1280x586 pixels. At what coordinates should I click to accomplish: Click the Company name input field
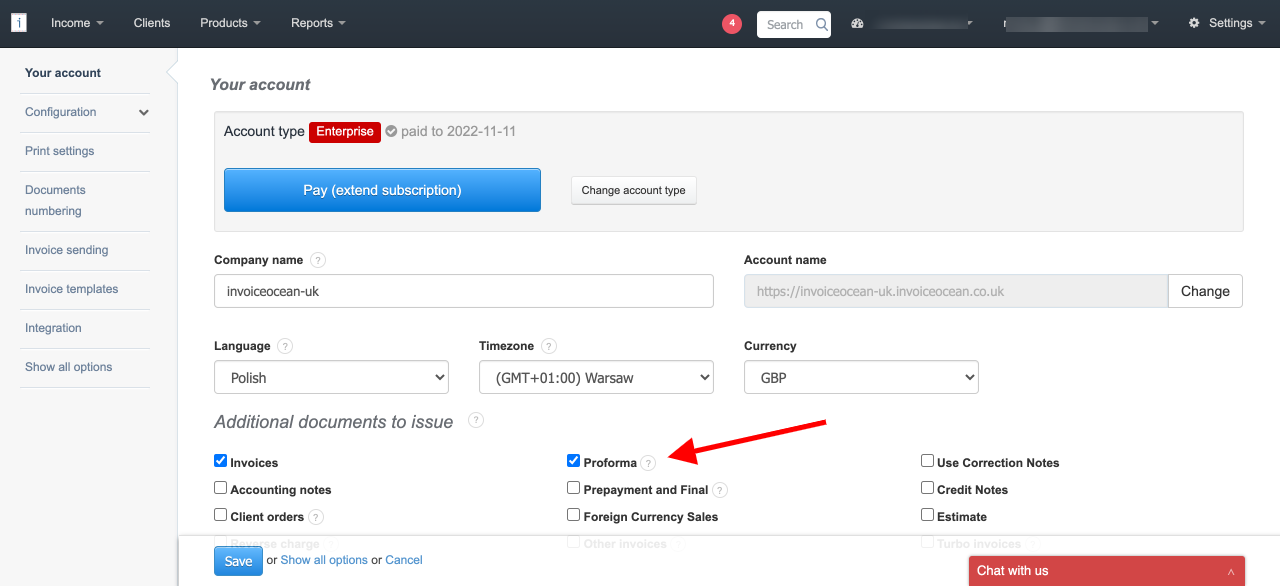coord(464,291)
